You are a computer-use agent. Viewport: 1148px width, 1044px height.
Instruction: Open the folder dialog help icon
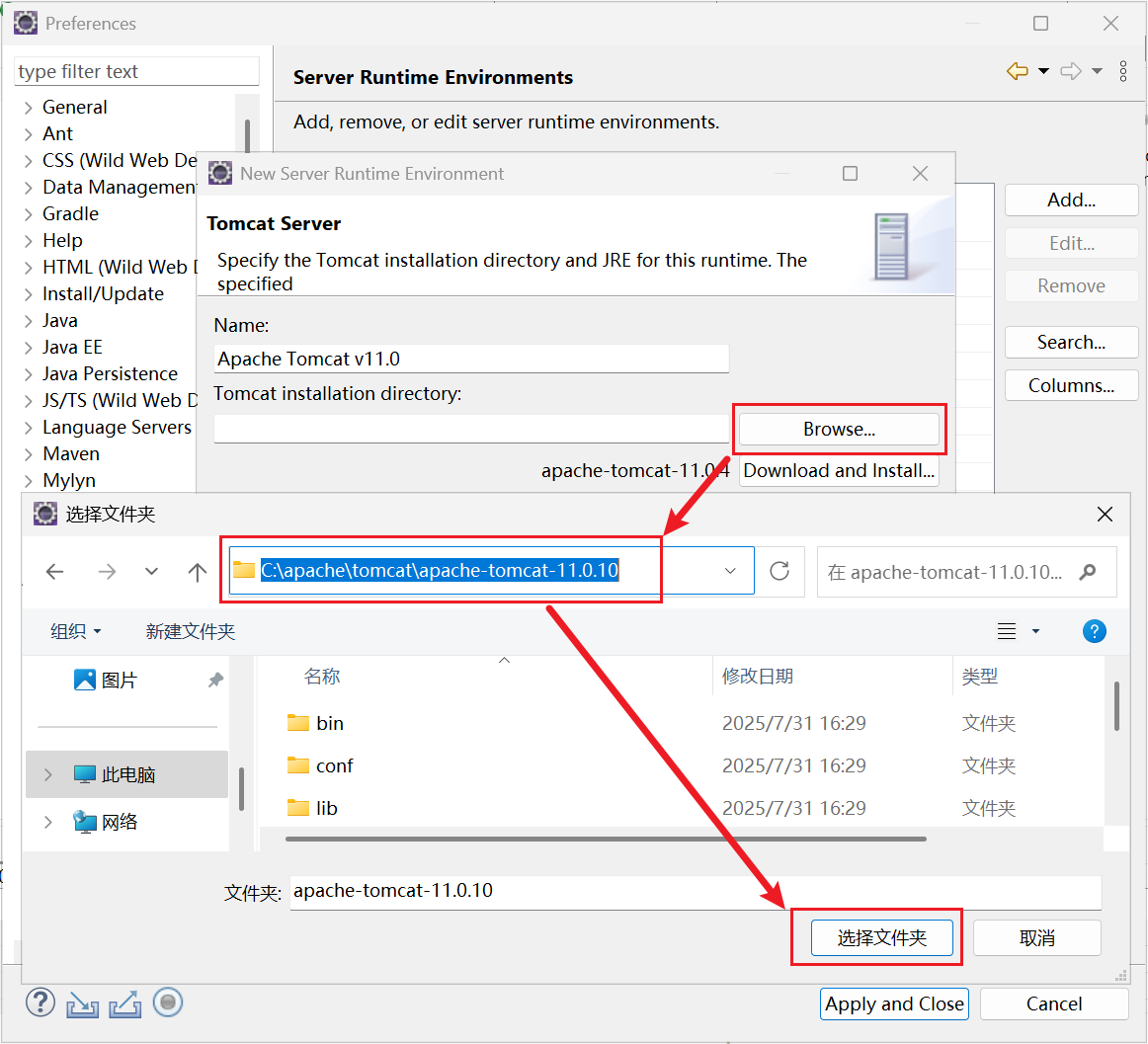[x=1094, y=631]
